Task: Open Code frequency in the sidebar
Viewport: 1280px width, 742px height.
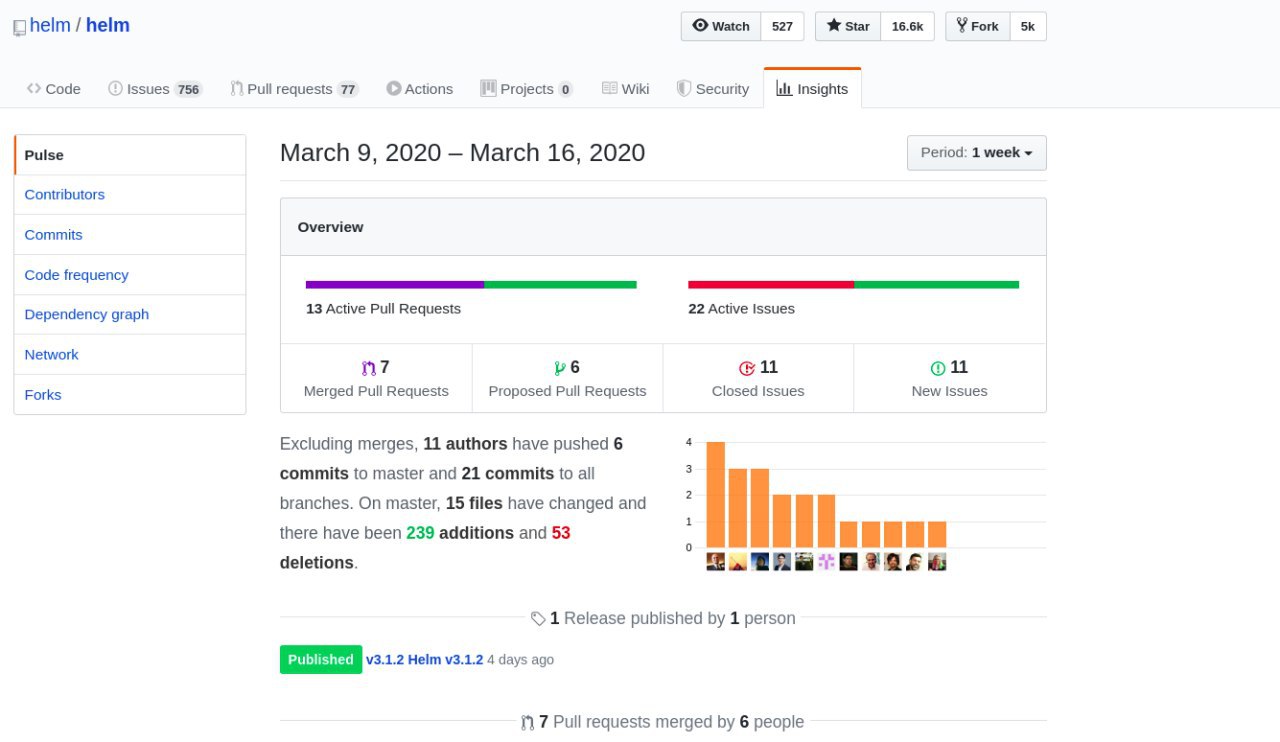Action: (x=130, y=275)
